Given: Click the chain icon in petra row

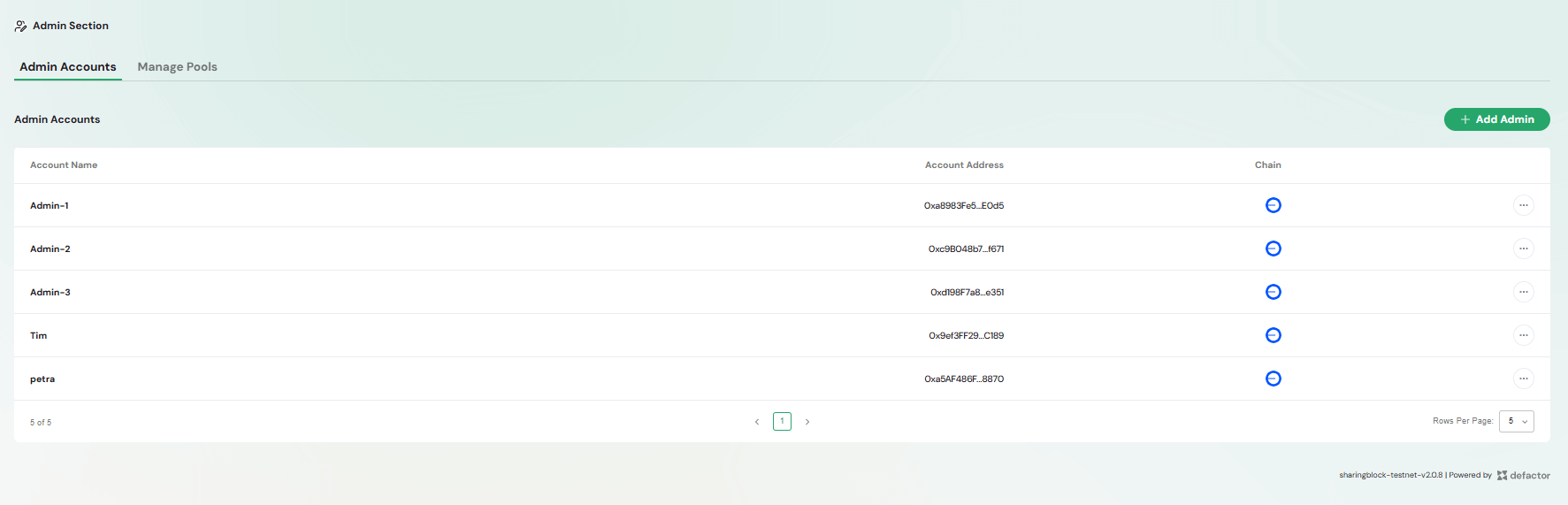Looking at the screenshot, I should 1273,379.
